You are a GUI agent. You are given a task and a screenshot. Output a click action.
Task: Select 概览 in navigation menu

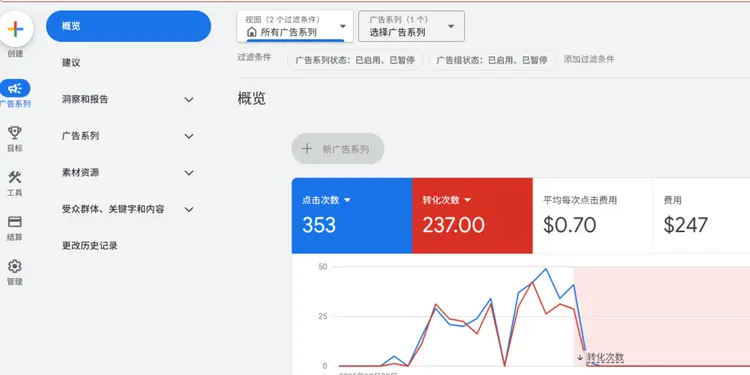pyautogui.click(x=128, y=26)
